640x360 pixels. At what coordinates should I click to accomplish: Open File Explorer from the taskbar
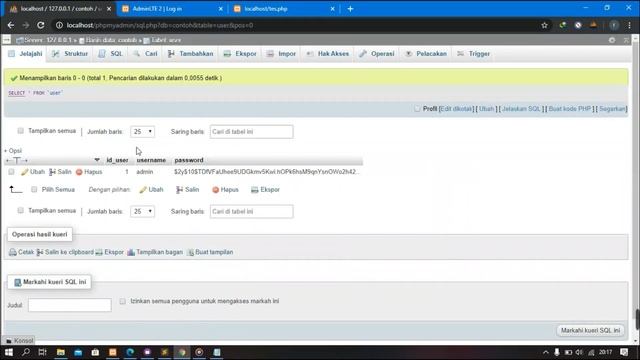[x=60, y=352]
